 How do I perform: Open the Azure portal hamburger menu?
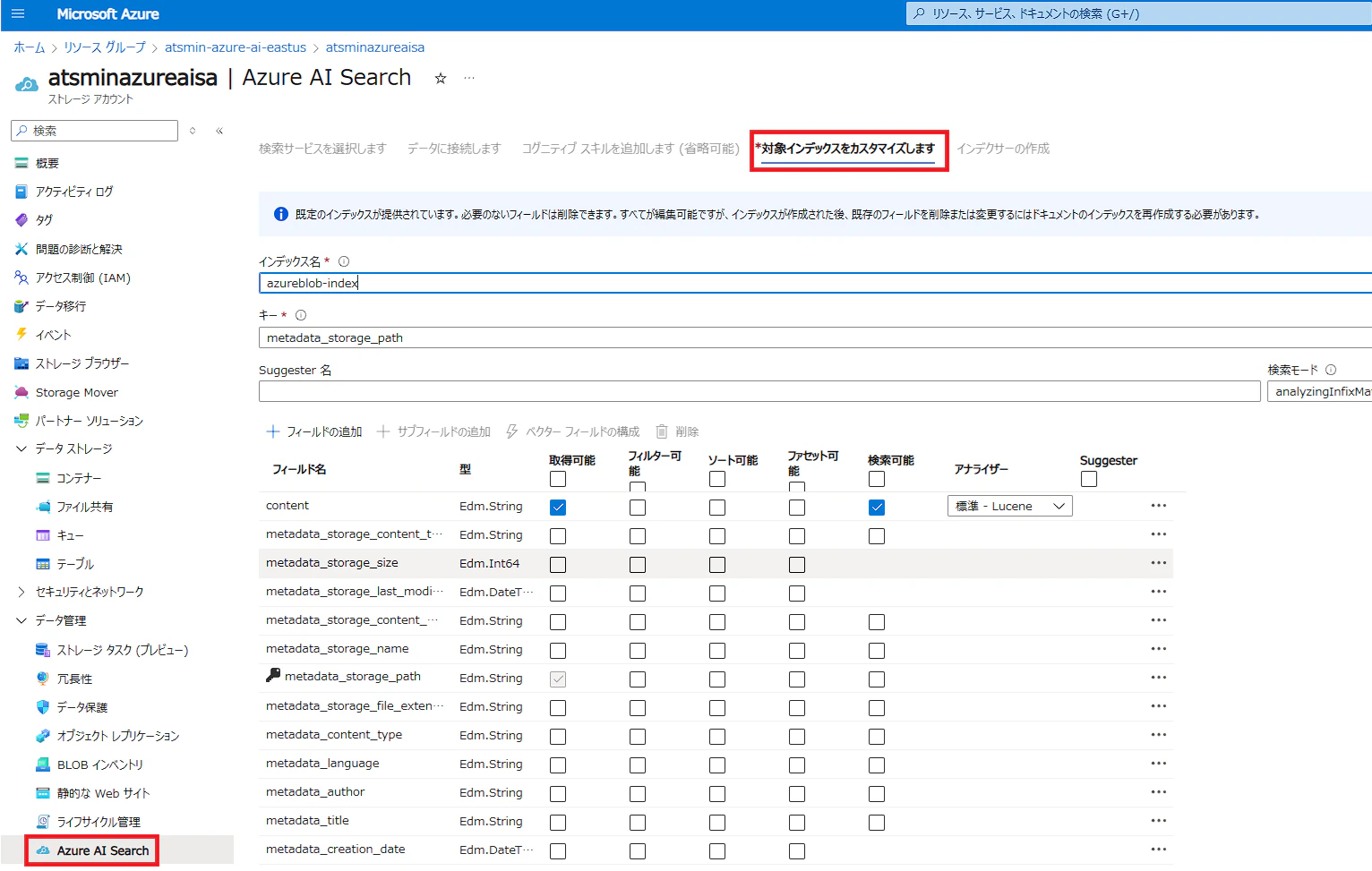[x=18, y=14]
